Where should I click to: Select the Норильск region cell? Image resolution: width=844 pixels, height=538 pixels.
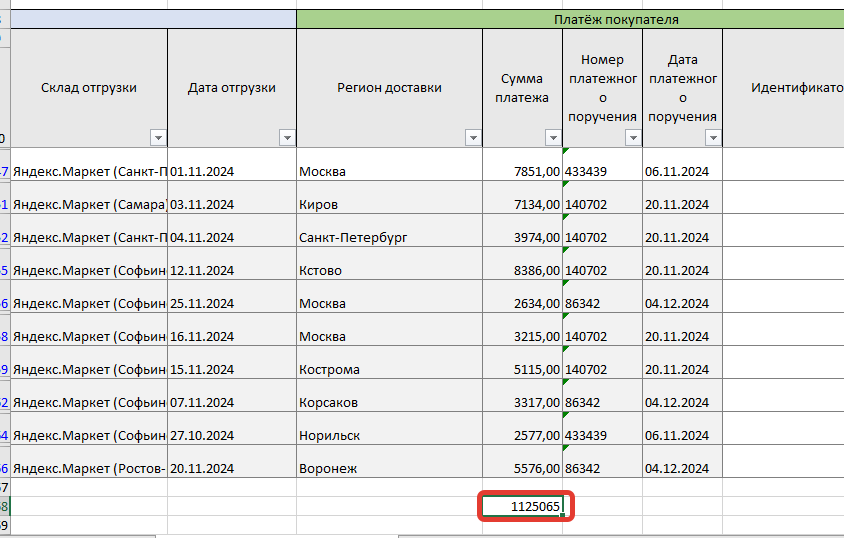(390, 428)
